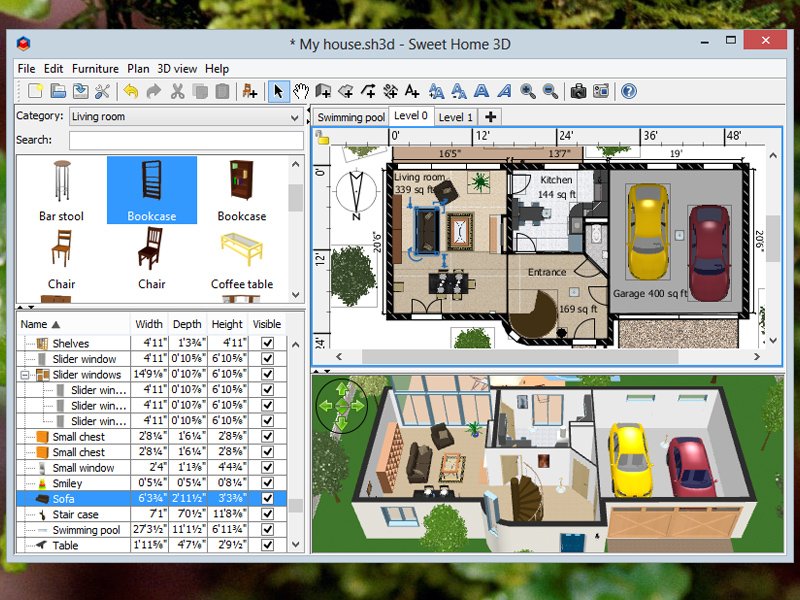Toggle Visible checkbox for Slider windows group

coord(267,374)
